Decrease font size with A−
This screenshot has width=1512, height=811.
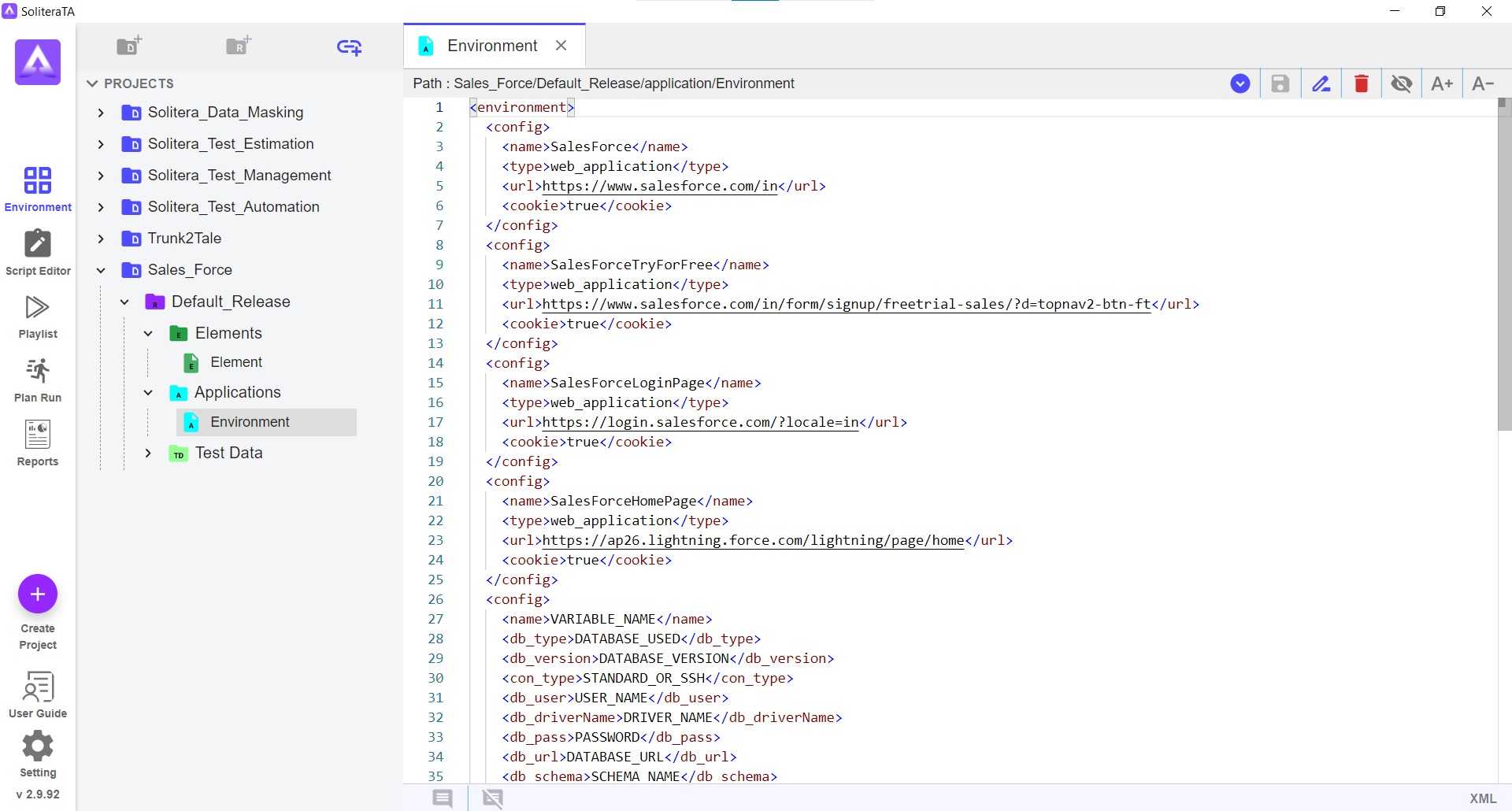(x=1483, y=83)
